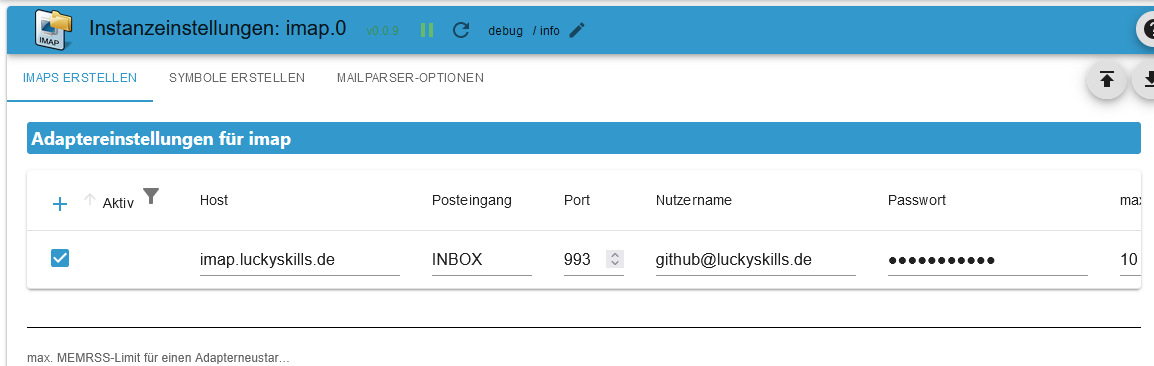Adjust port 993 with the stepper arrows
Screen dimensions: 1154x366
pos(615,259)
